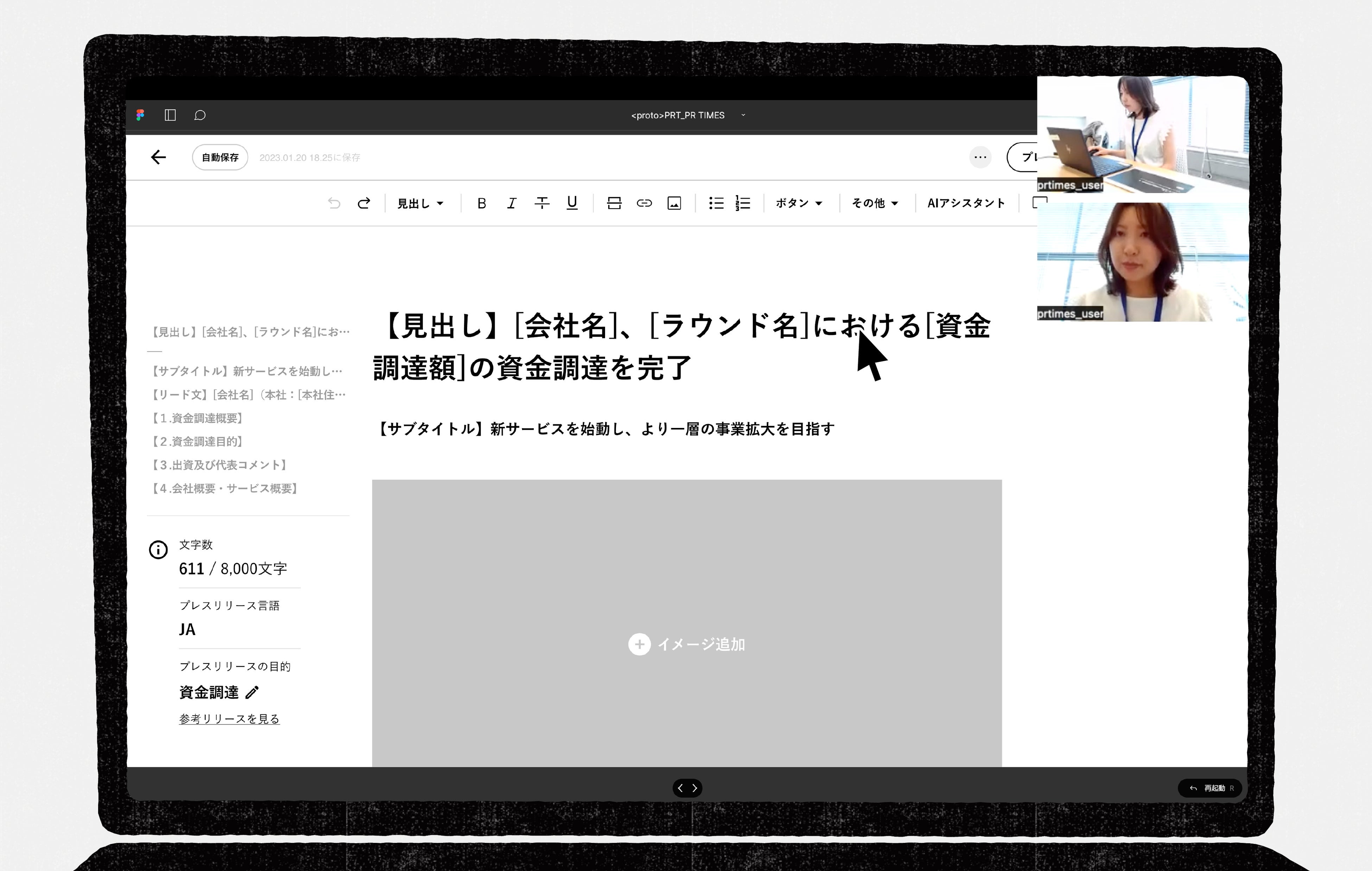Apply underline formatting
The image size is (1372, 871).
tap(571, 203)
